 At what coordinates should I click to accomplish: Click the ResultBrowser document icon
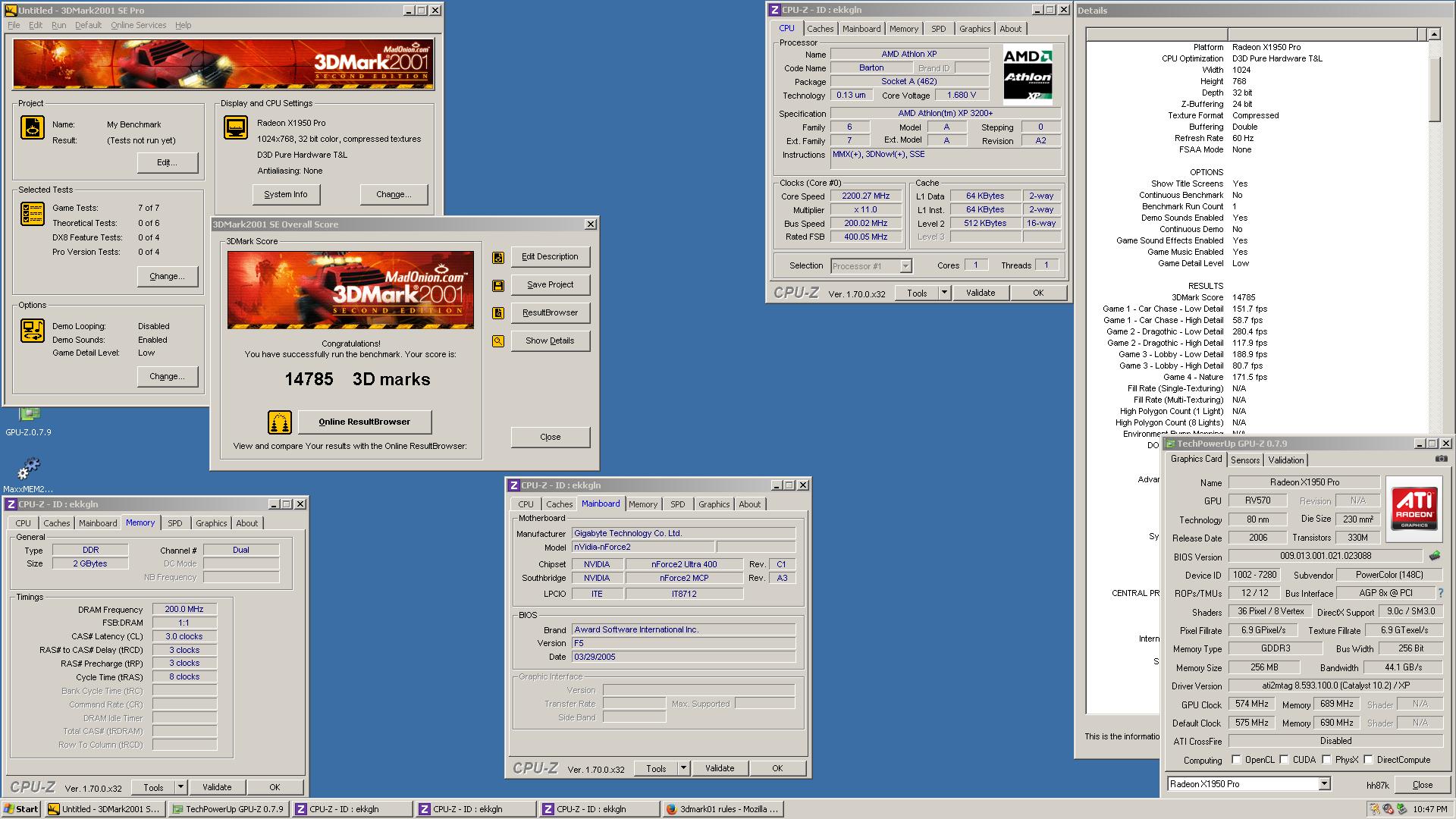pos(498,313)
